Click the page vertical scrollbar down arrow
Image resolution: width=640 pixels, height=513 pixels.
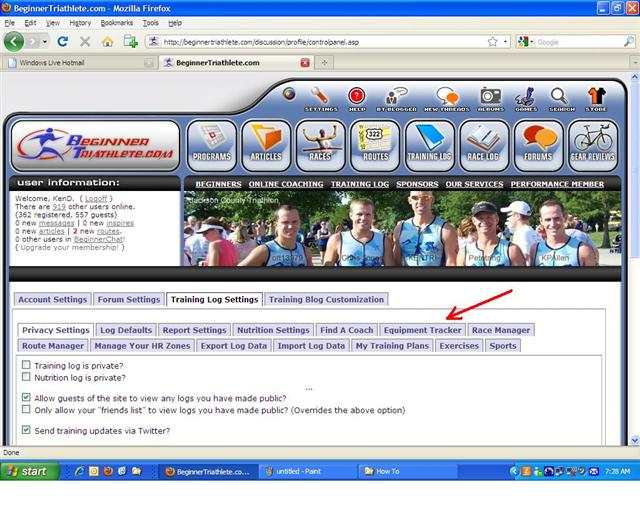[x=635, y=440]
